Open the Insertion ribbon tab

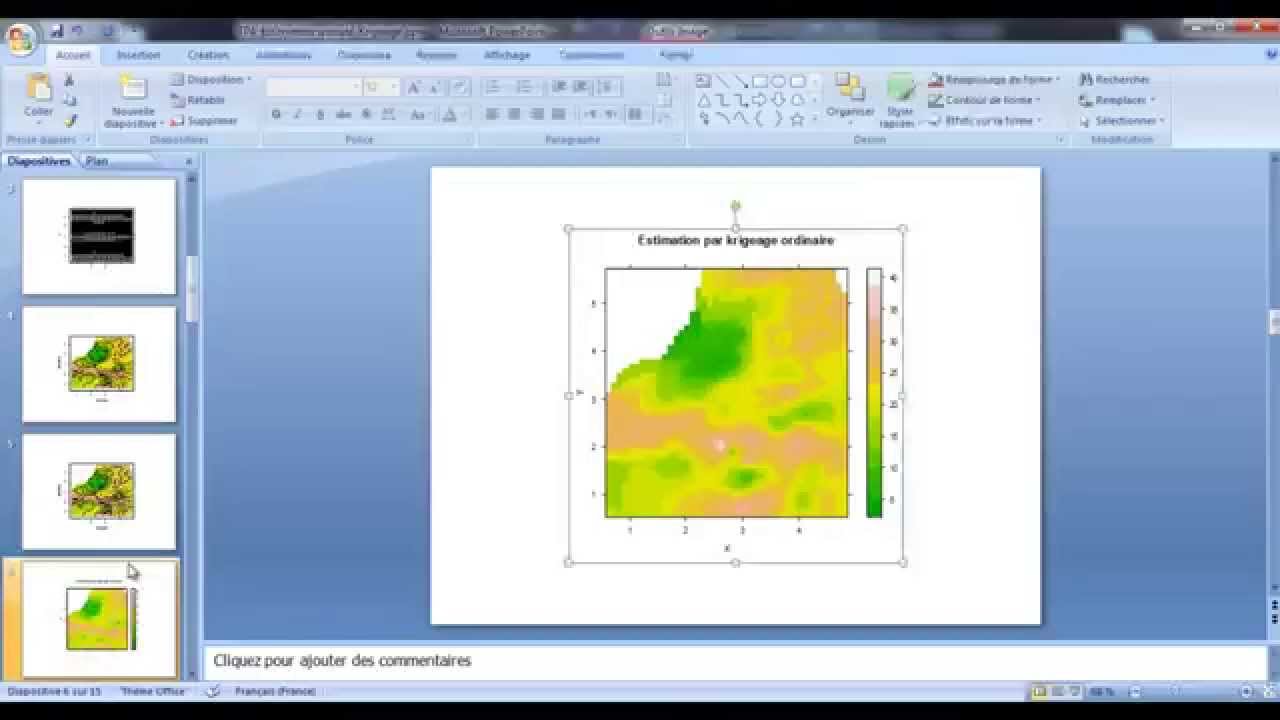(x=138, y=55)
